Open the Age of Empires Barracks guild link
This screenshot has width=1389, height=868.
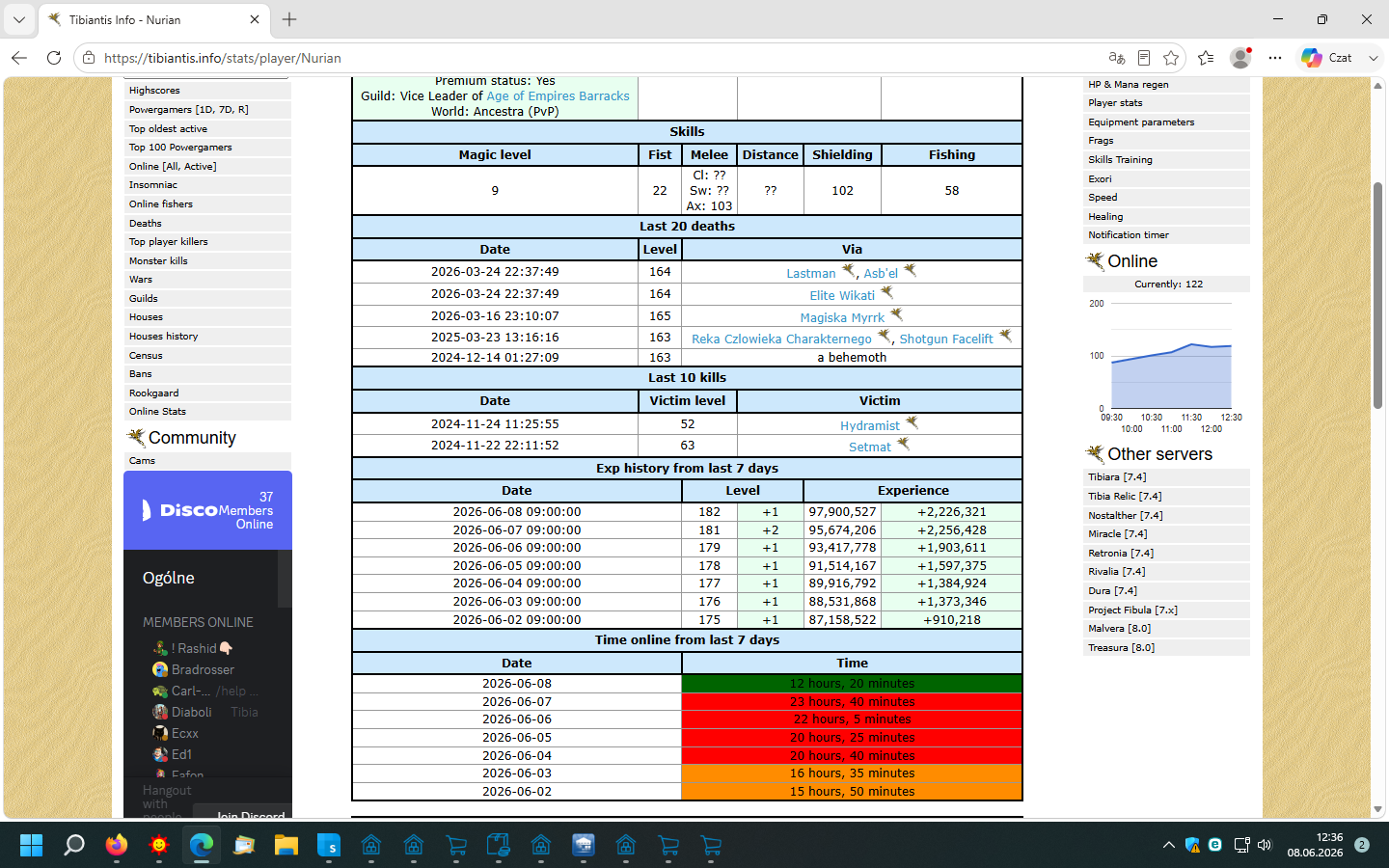coord(558,96)
